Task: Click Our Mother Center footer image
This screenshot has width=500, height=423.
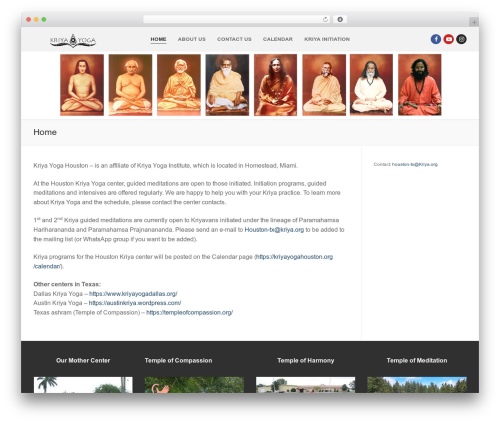Action: 83,385
